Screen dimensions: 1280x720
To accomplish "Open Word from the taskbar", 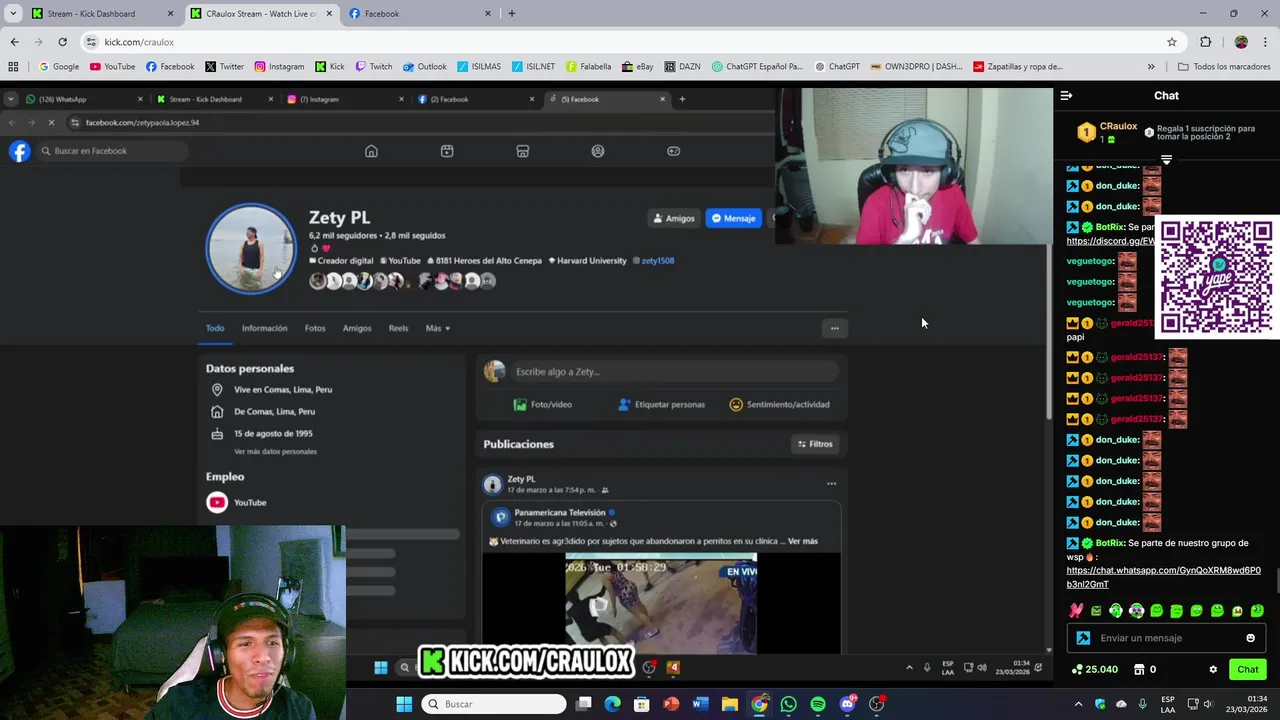I will click(700, 704).
